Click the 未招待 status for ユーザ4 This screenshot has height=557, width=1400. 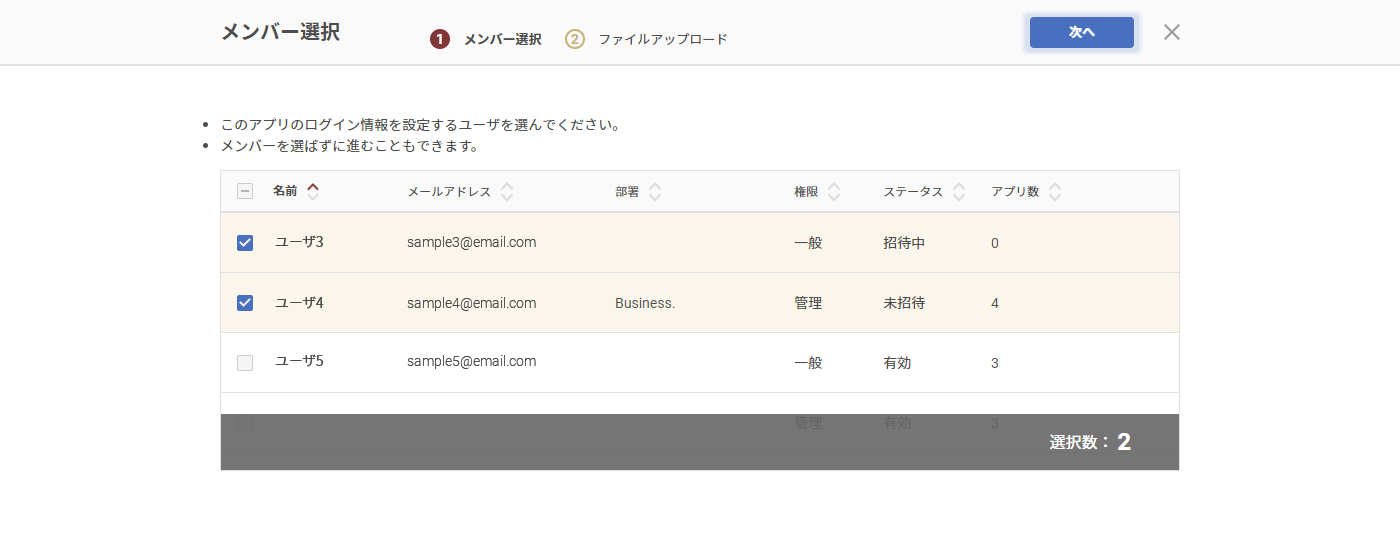pyautogui.click(x=904, y=303)
